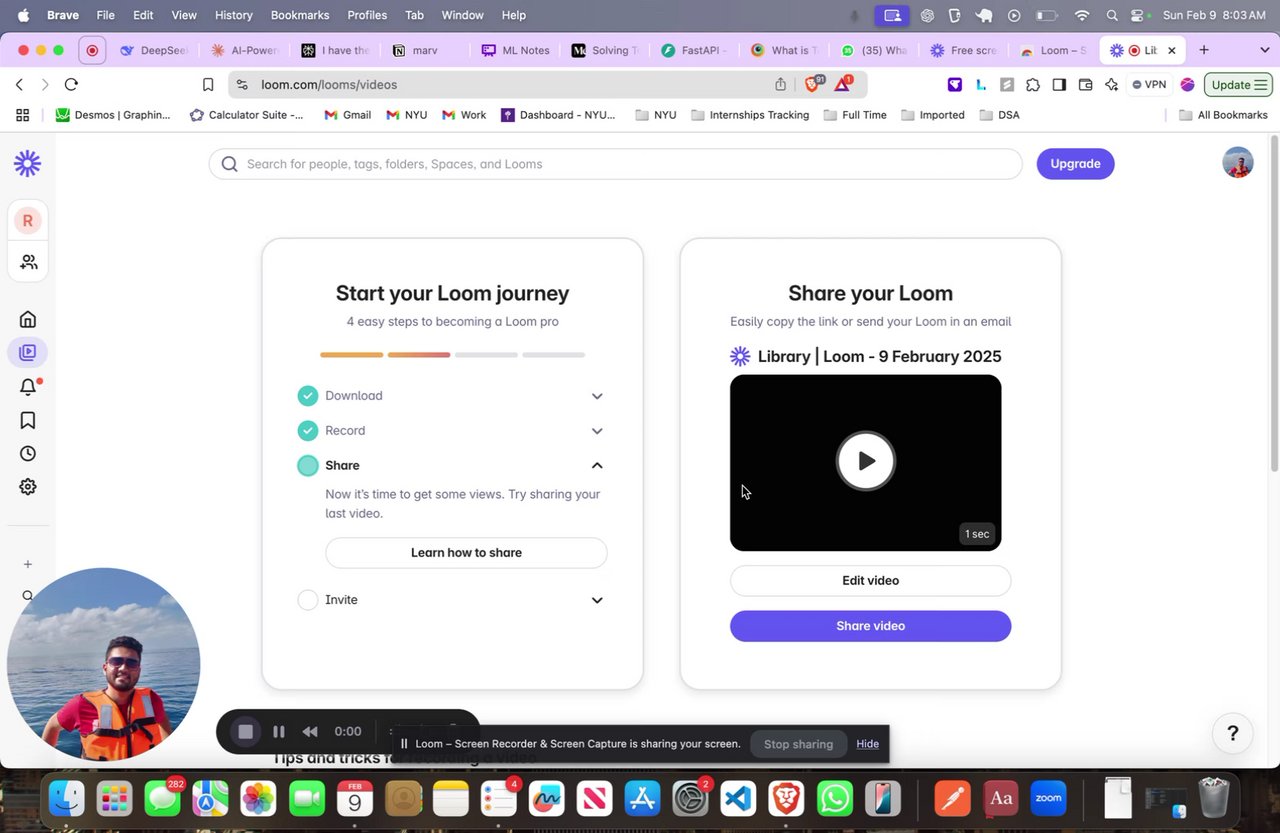The width and height of the screenshot is (1280, 833).
Task: Stop the recording with square button
Action: [x=245, y=731]
